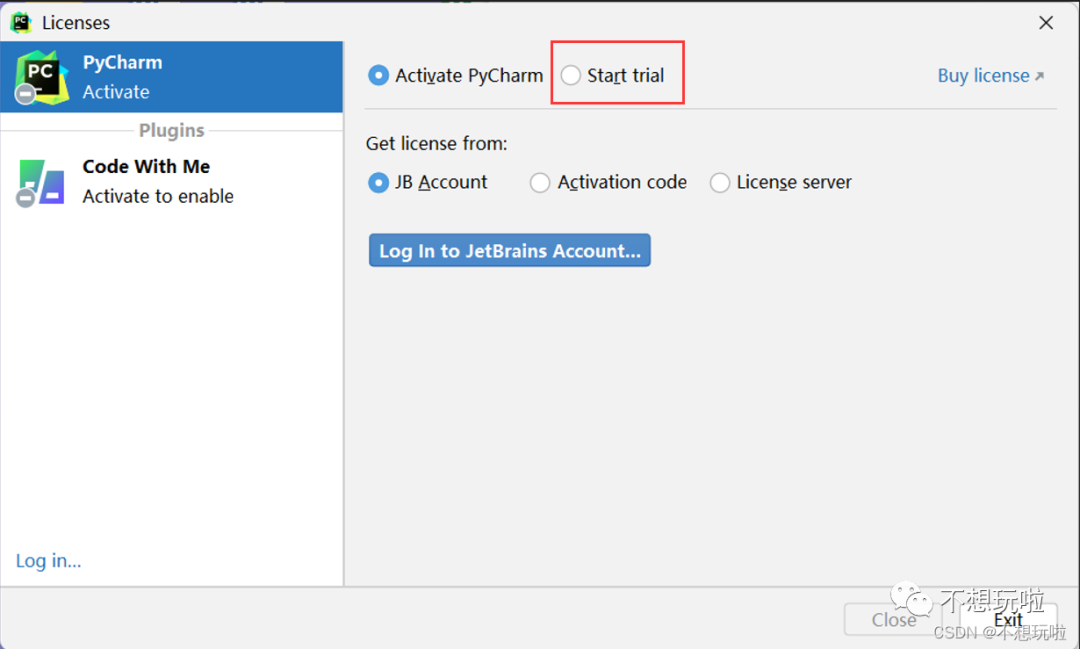Select the Activate PyCharm radio button
This screenshot has height=649, width=1080.
(x=378, y=75)
